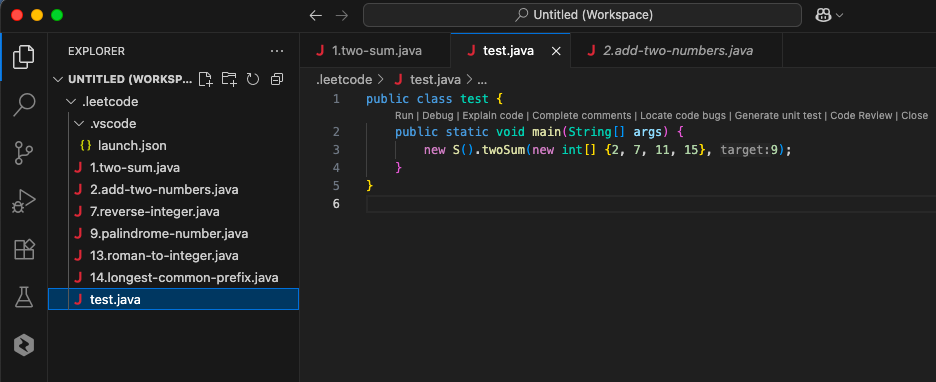Open the Explorer view in activity bar
936x382 pixels.
24,56
